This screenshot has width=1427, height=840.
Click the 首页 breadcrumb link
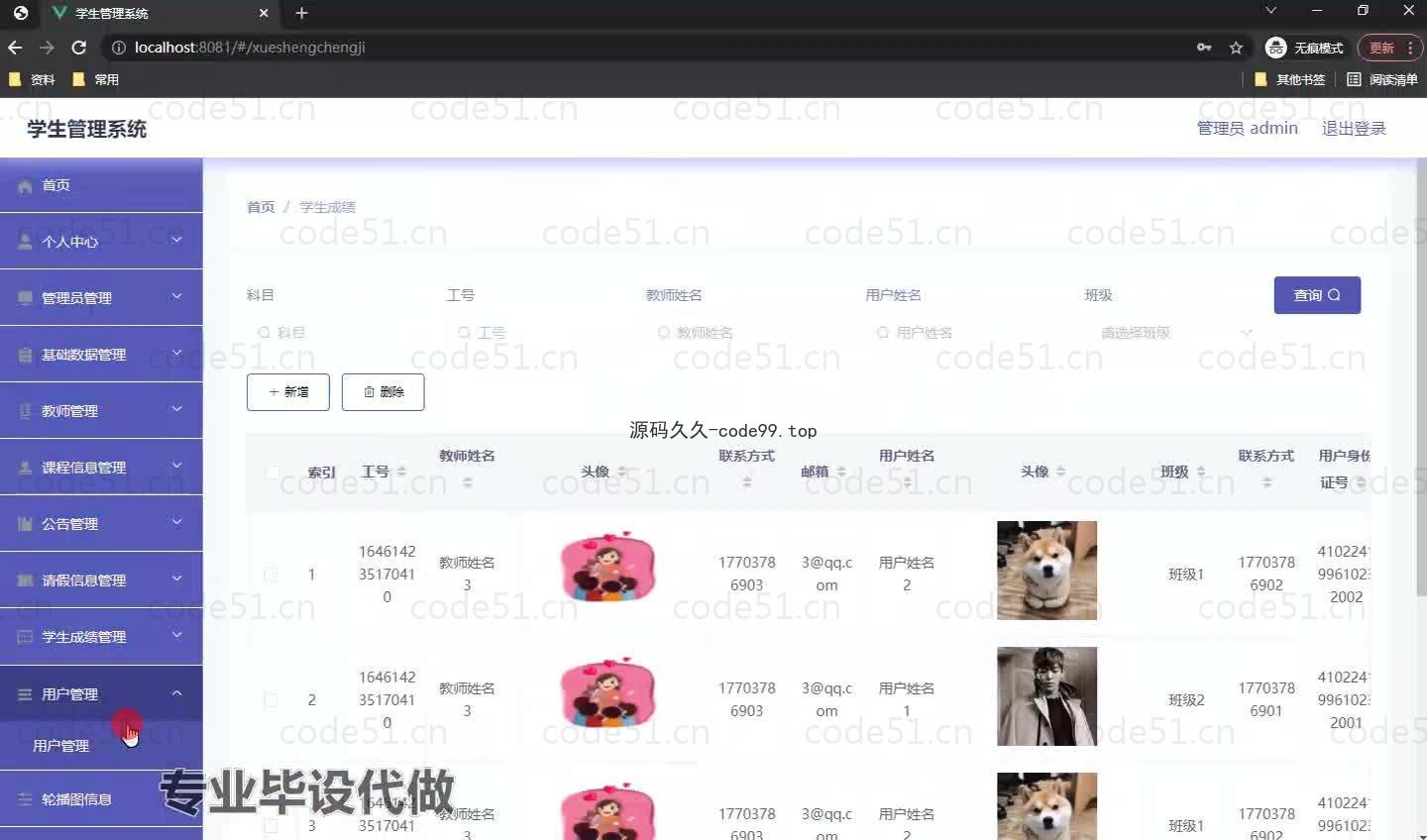pos(261,207)
